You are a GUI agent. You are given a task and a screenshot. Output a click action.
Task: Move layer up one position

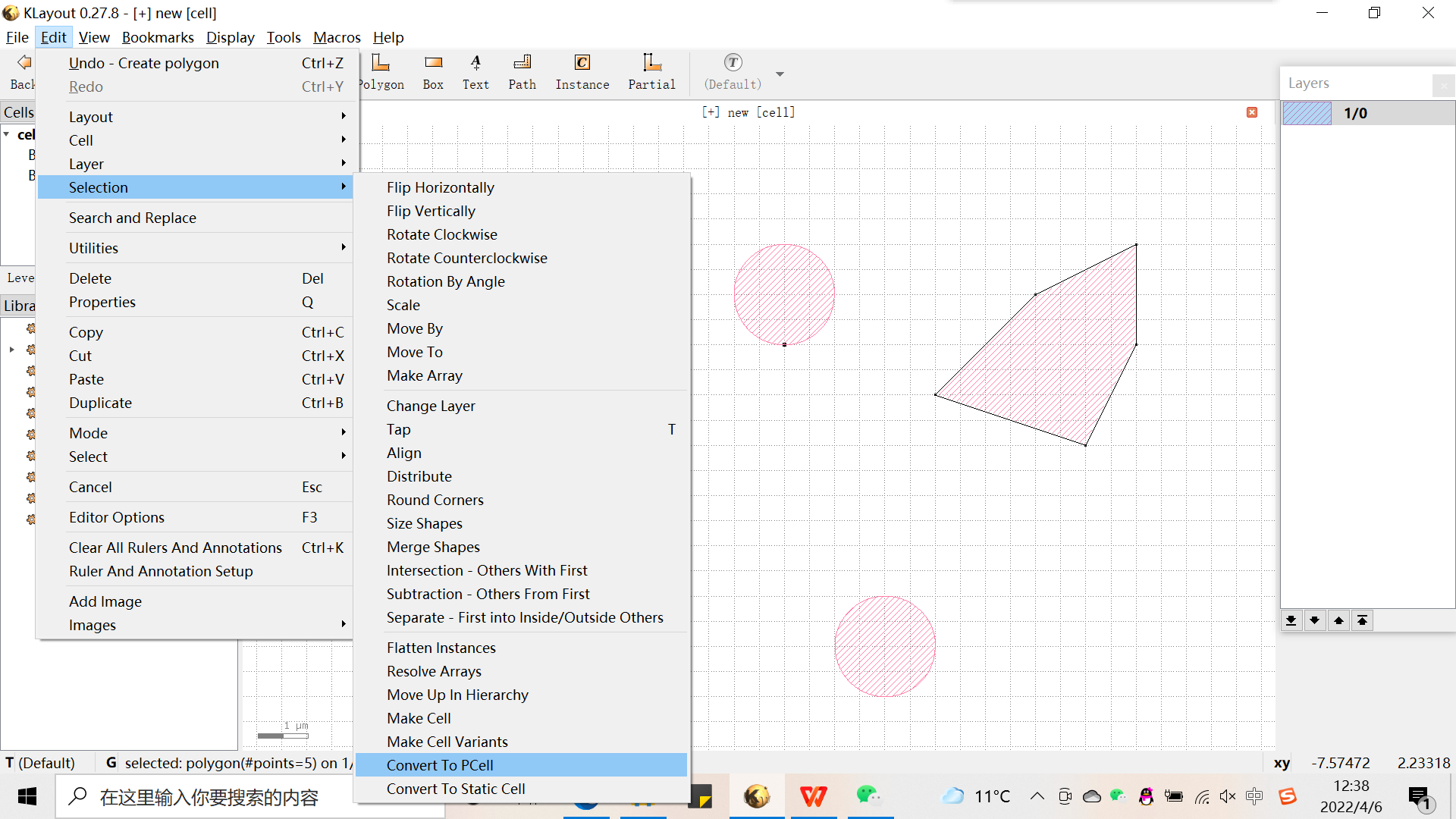point(1338,620)
